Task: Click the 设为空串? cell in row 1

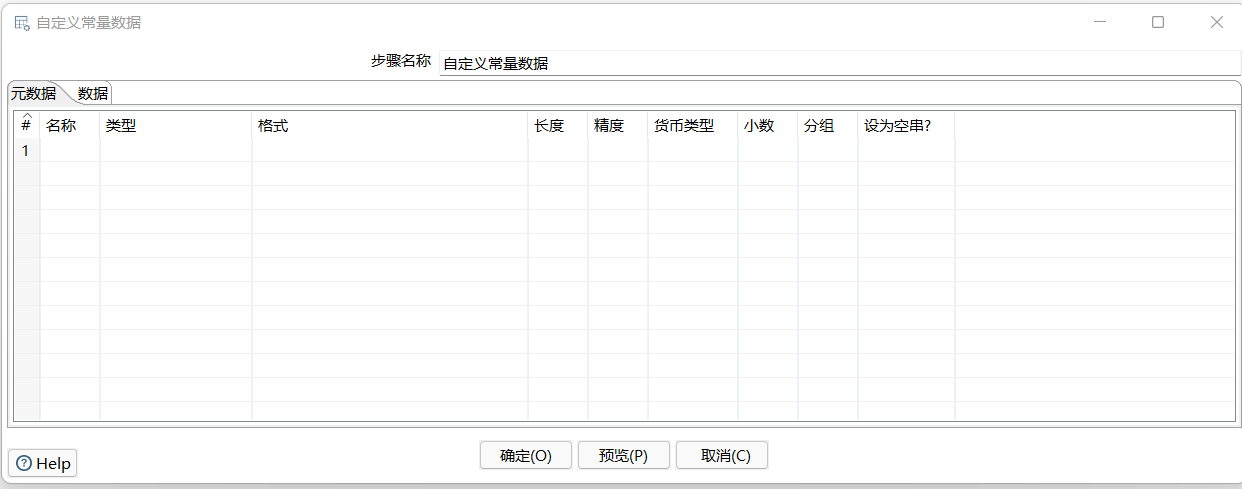Action: [906, 151]
